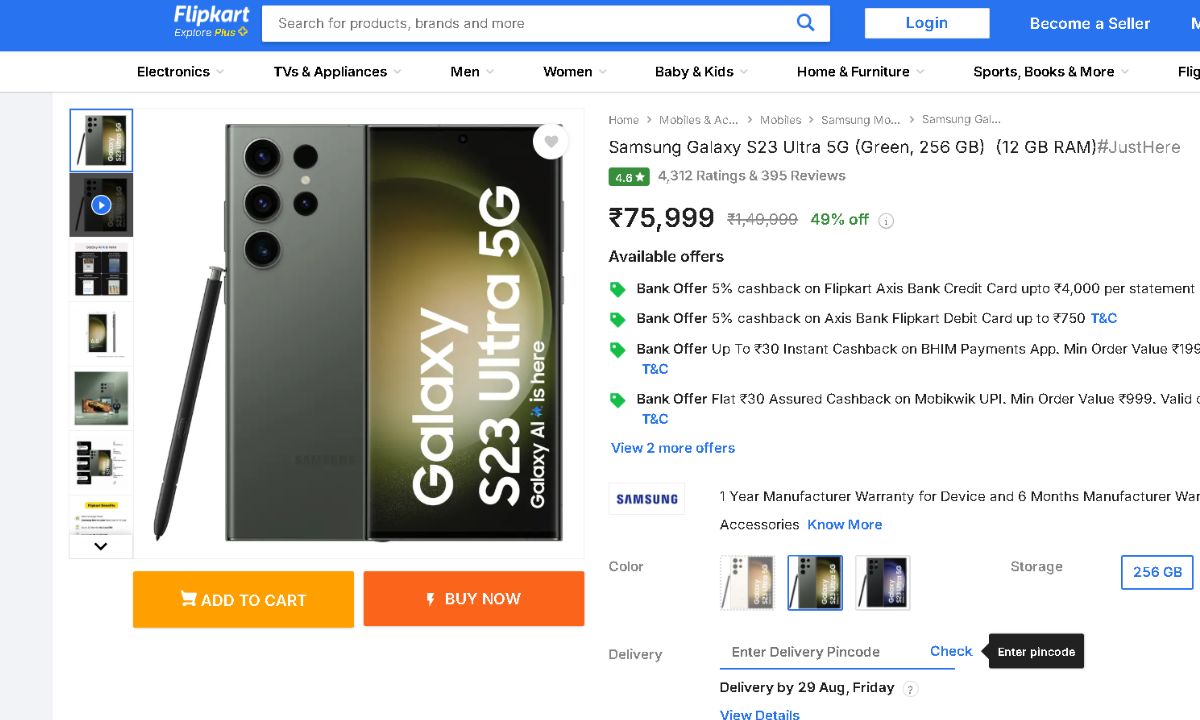Click the Samsung brand logo
The width and height of the screenshot is (1200, 720).
(x=647, y=499)
